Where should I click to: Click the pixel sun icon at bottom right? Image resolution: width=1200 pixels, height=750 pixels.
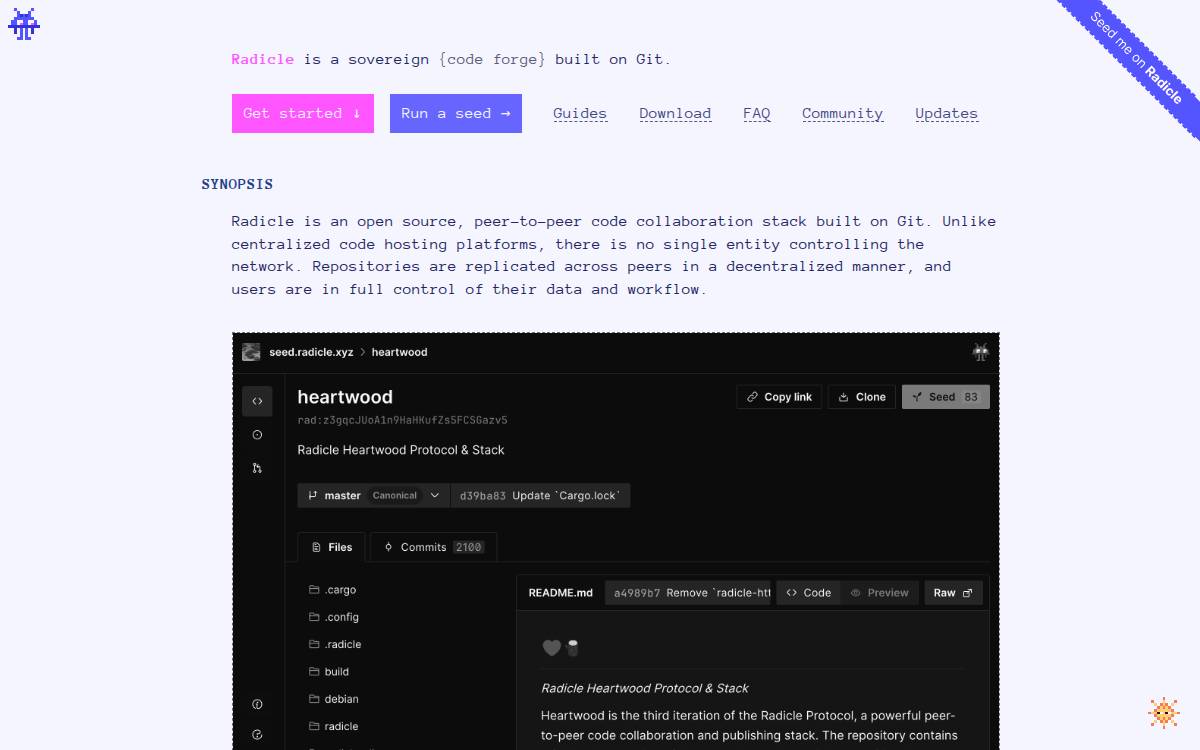pyautogui.click(x=1164, y=713)
